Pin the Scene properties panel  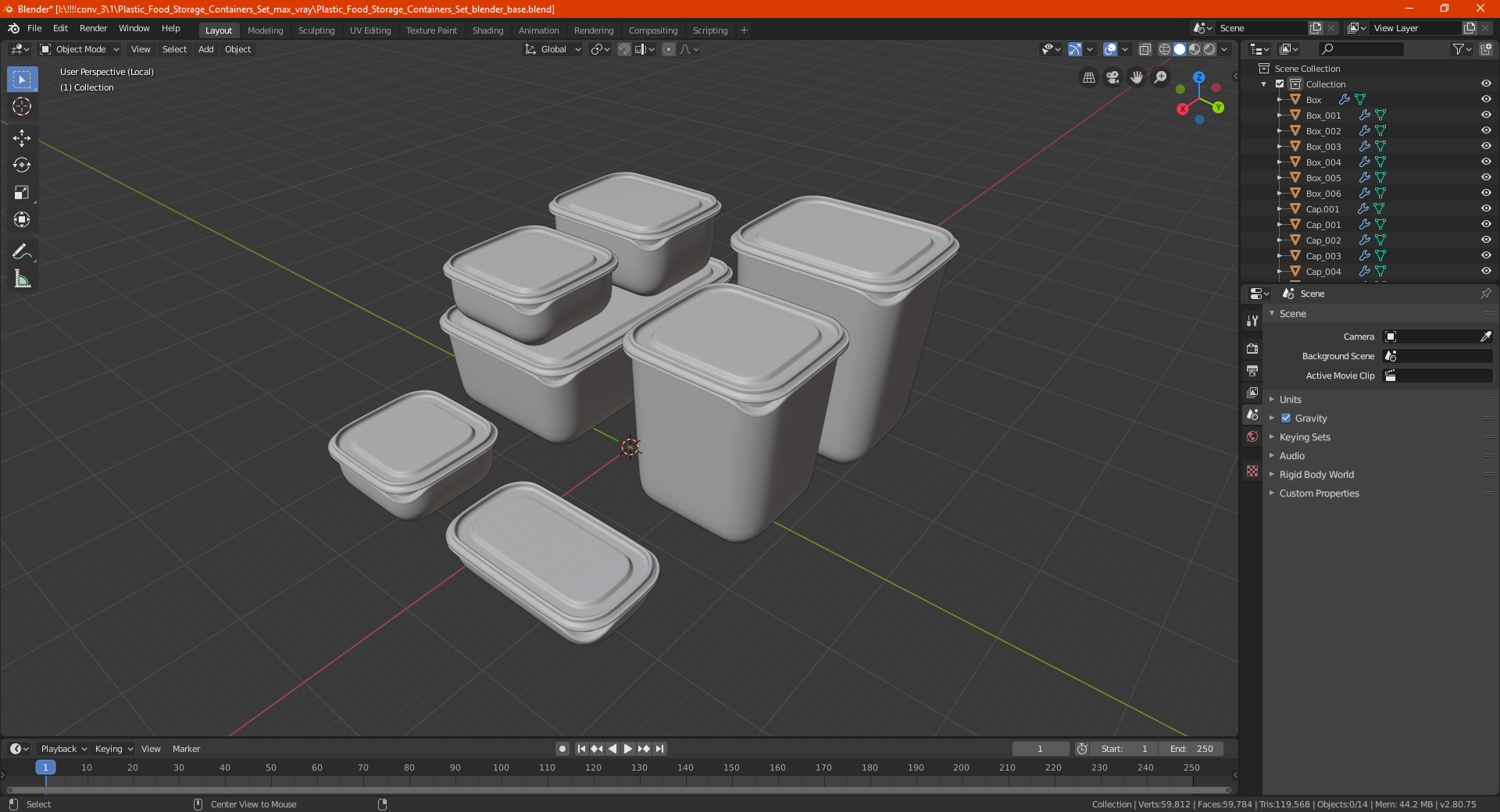pyautogui.click(x=1485, y=294)
